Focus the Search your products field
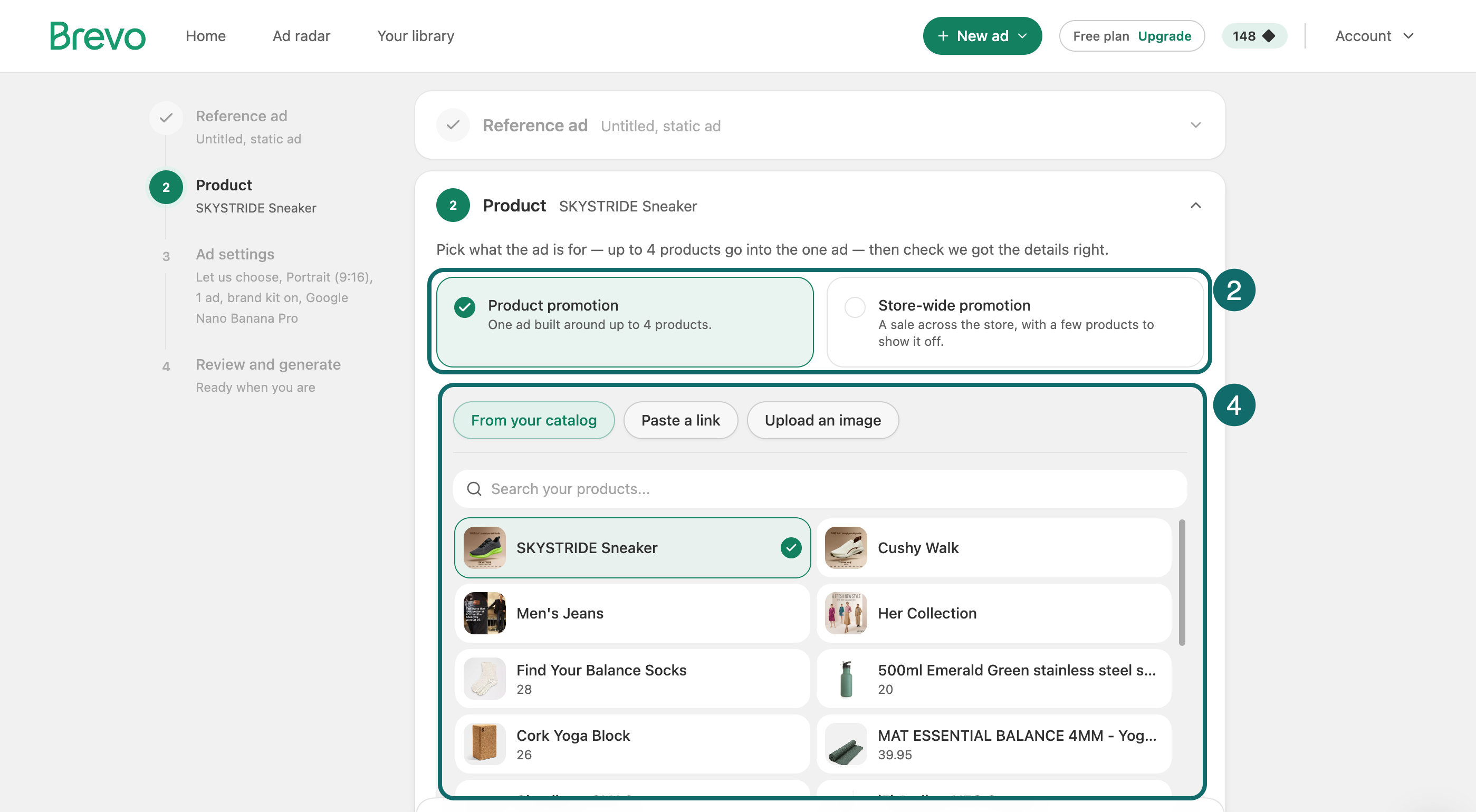This screenshot has width=1476, height=812. [820, 489]
